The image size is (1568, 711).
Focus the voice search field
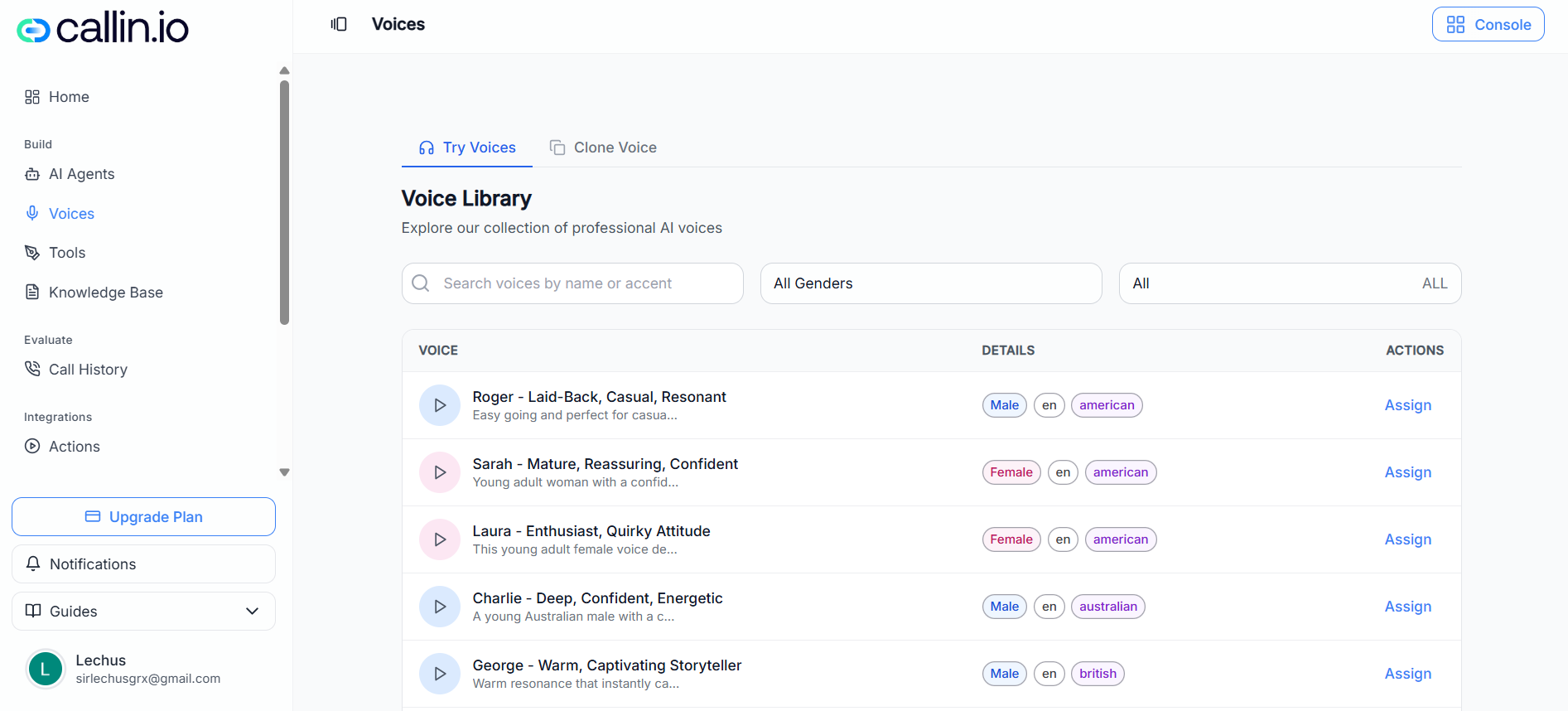tap(572, 283)
